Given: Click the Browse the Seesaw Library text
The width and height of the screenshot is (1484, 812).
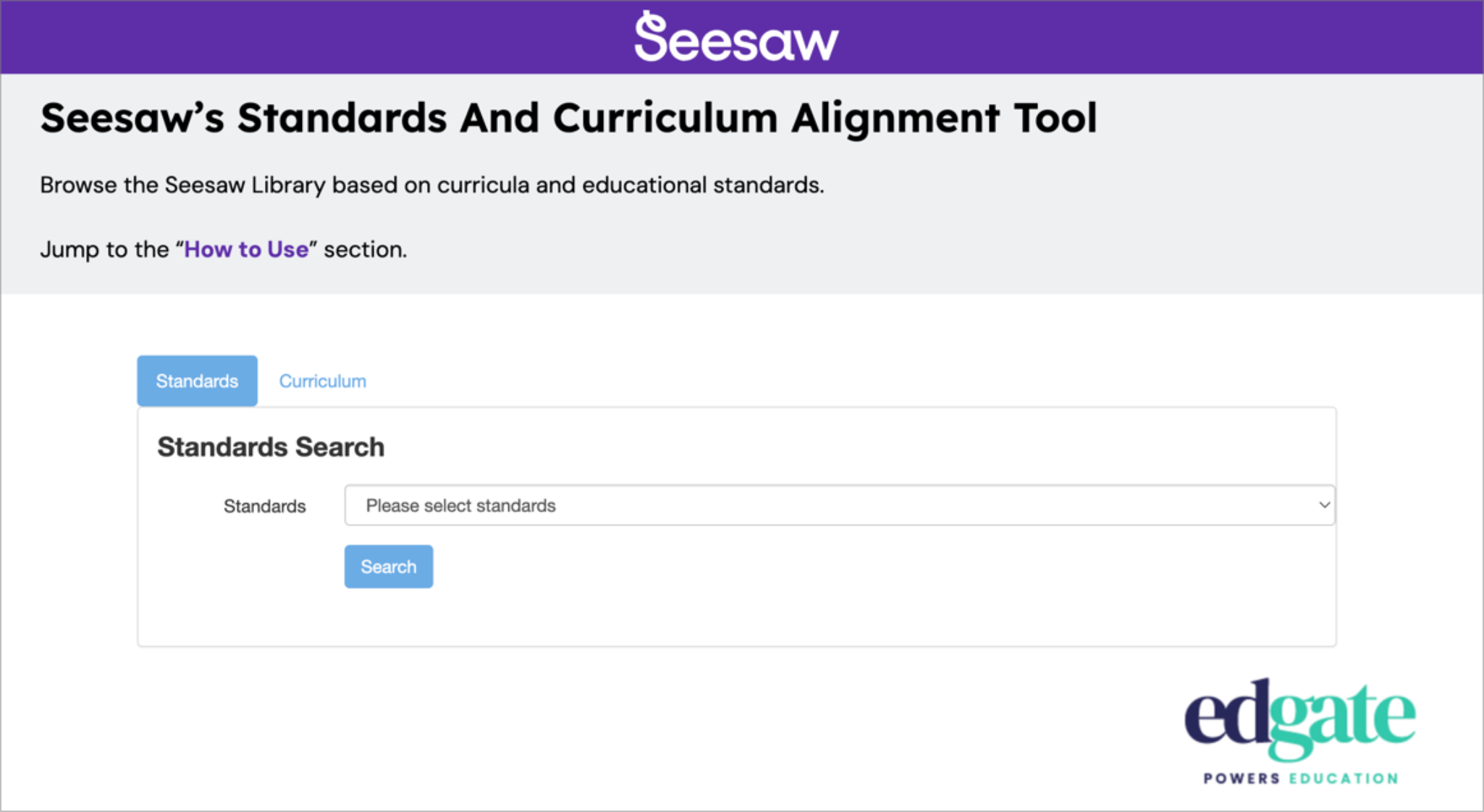Looking at the screenshot, I should pos(432,185).
